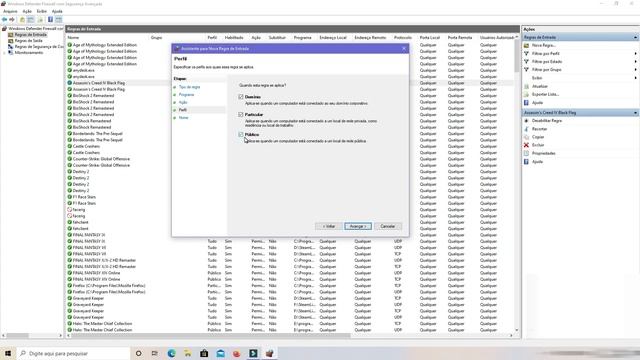640x360 pixels.
Task: Click the scissors icon beside Recortar
Action: (x=527, y=129)
